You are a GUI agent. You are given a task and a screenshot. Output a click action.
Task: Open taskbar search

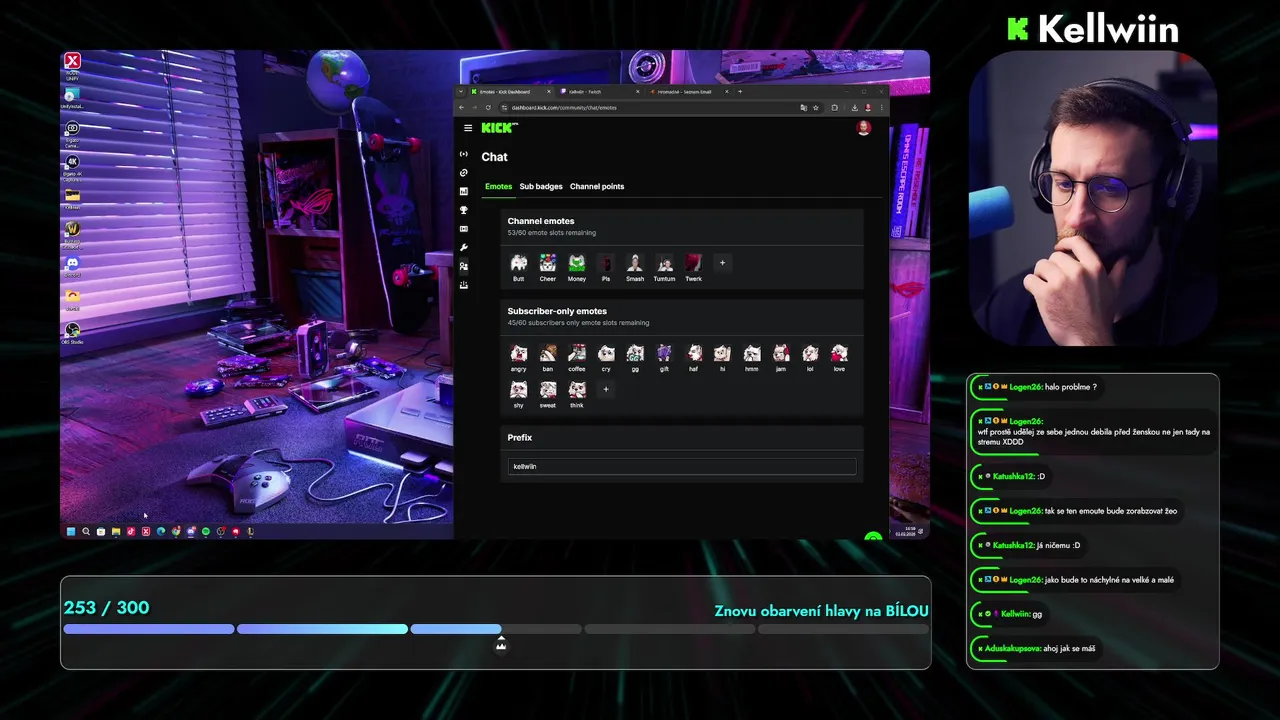point(86,532)
